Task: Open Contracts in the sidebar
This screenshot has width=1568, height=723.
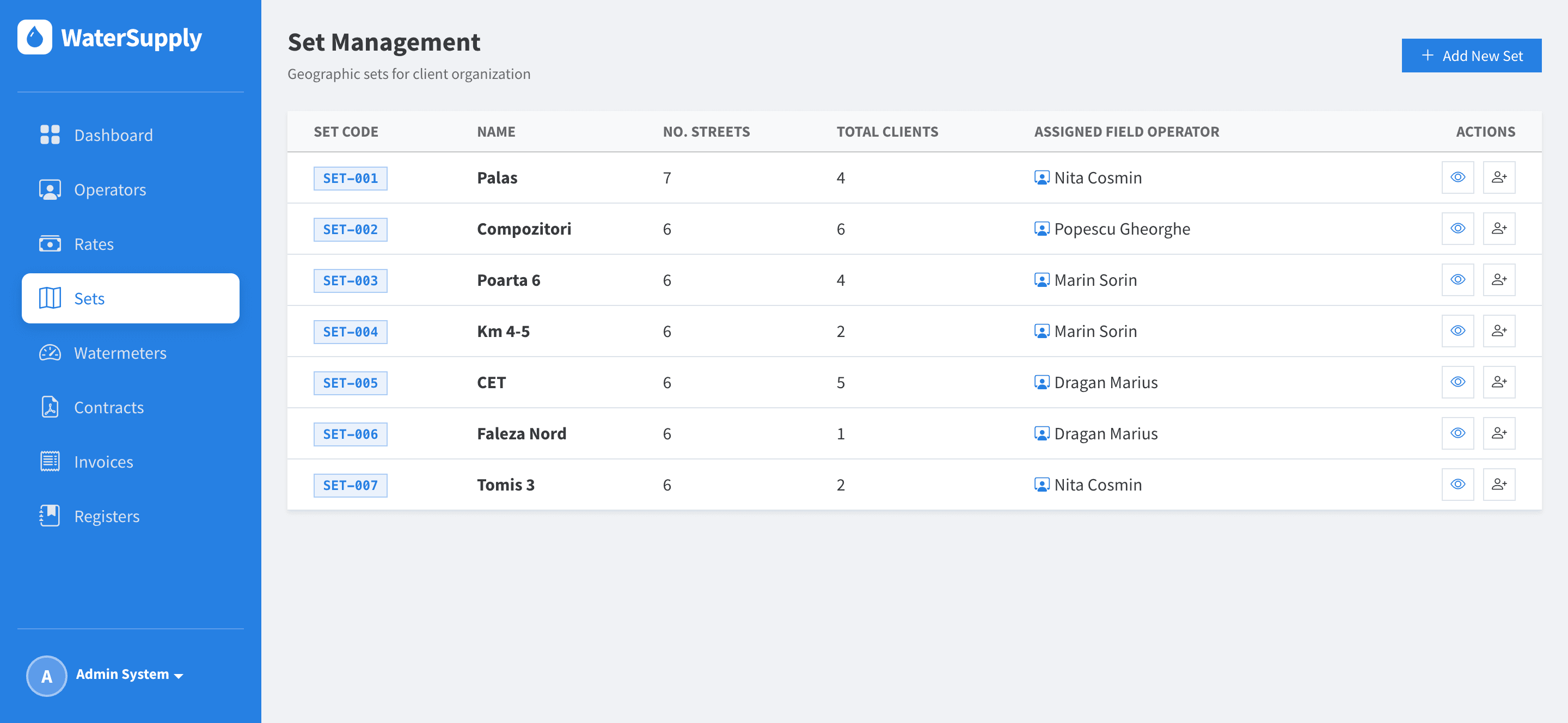Action: [130, 407]
